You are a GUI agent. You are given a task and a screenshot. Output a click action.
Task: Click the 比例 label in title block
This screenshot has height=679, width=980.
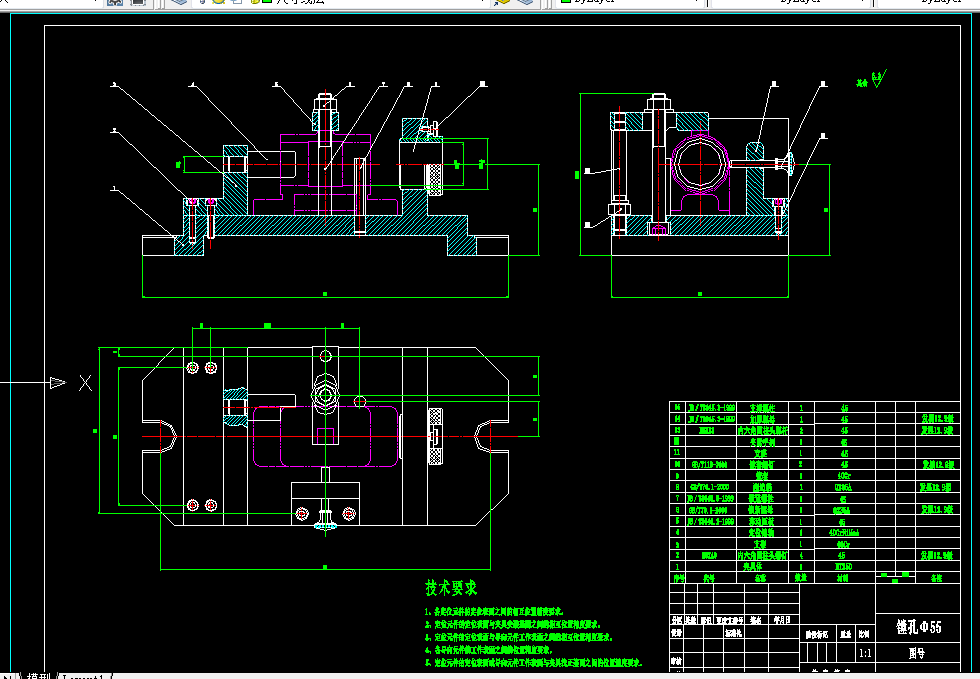864,634
